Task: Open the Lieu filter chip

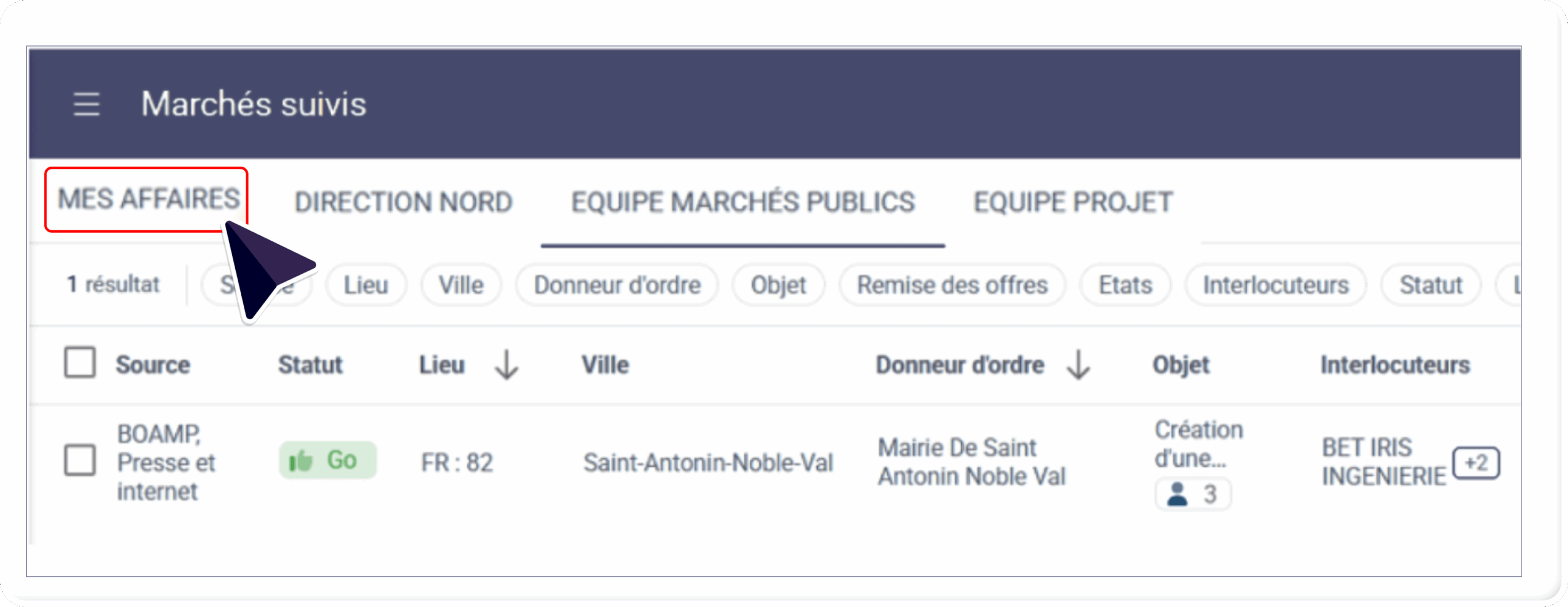Action: click(366, 285)
